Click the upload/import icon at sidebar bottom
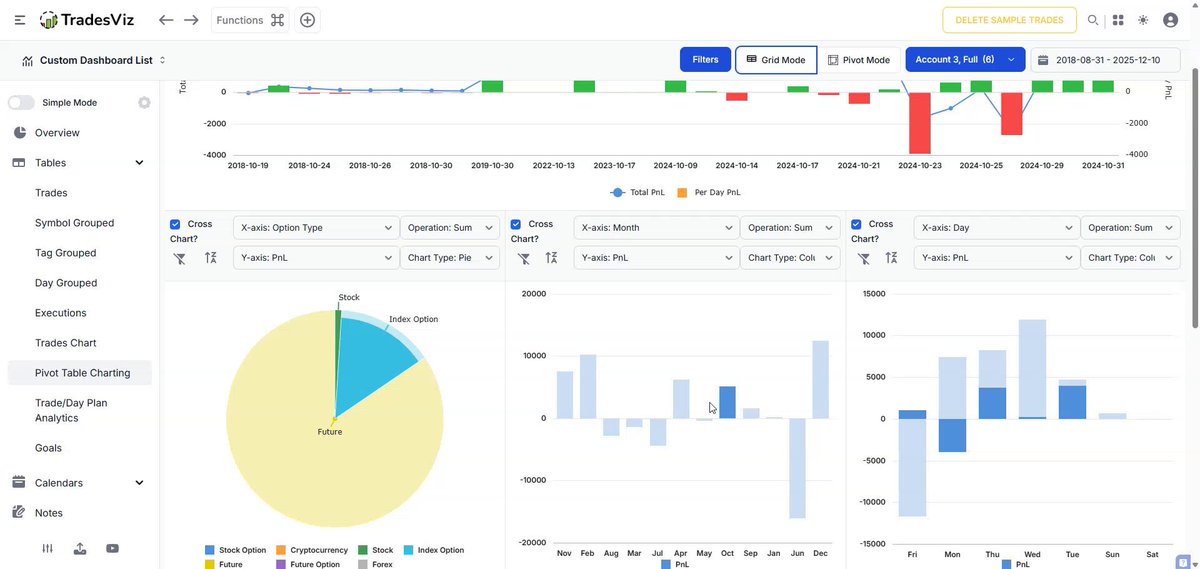 pos(80,548)
